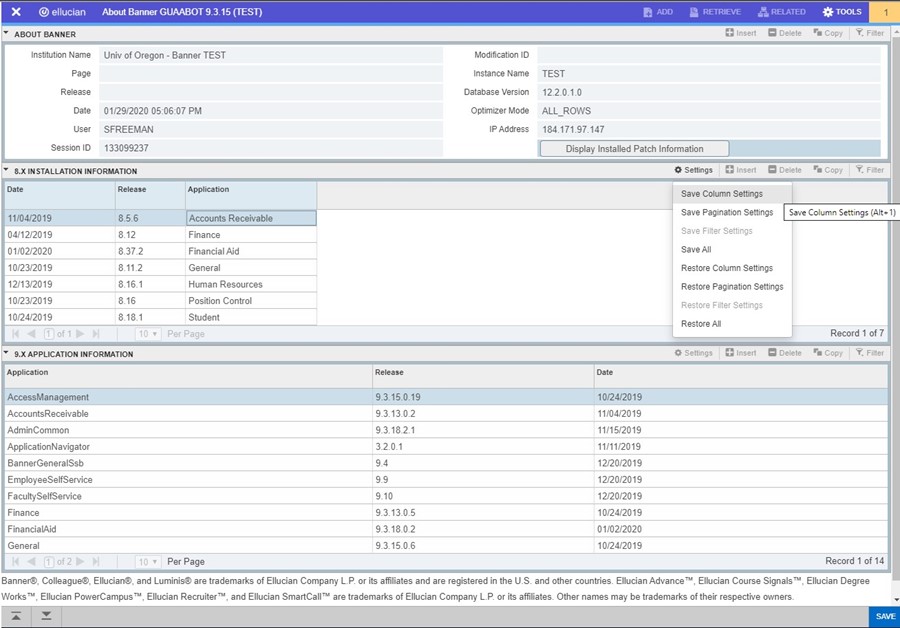Go to last page in the 9.X pagination
This screenshot has height=628, width=900.
point(96,561)
